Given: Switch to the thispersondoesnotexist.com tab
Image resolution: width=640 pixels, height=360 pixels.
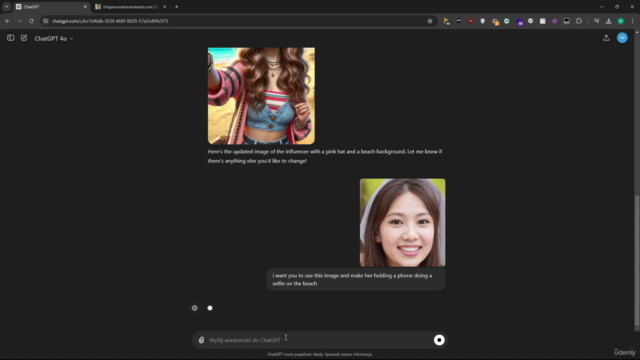Looking at the screenshot, I should point(131,7).
